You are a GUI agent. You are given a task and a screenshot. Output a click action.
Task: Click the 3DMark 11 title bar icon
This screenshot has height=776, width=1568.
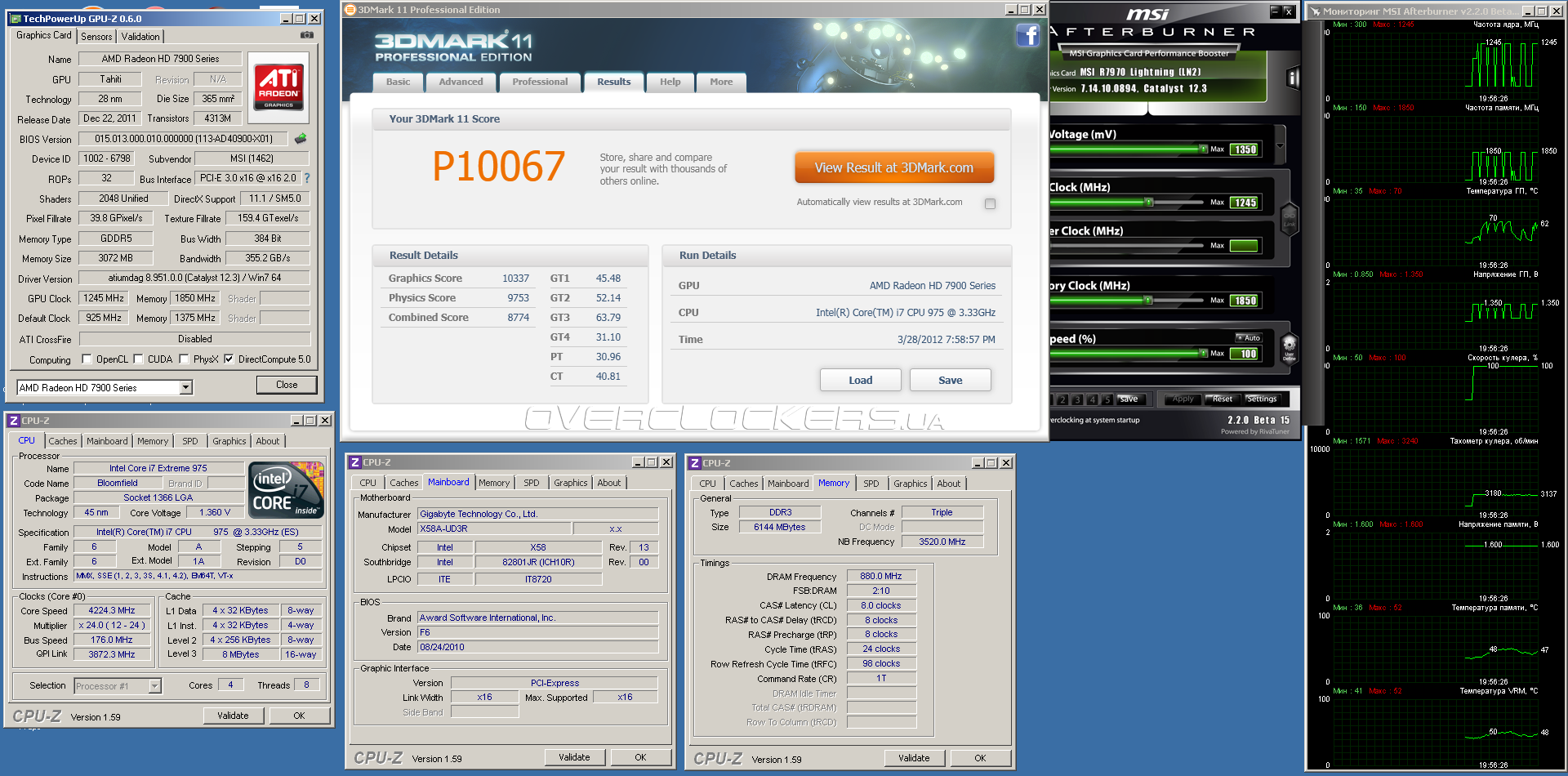pyautogui.click(x=350, y=10)
